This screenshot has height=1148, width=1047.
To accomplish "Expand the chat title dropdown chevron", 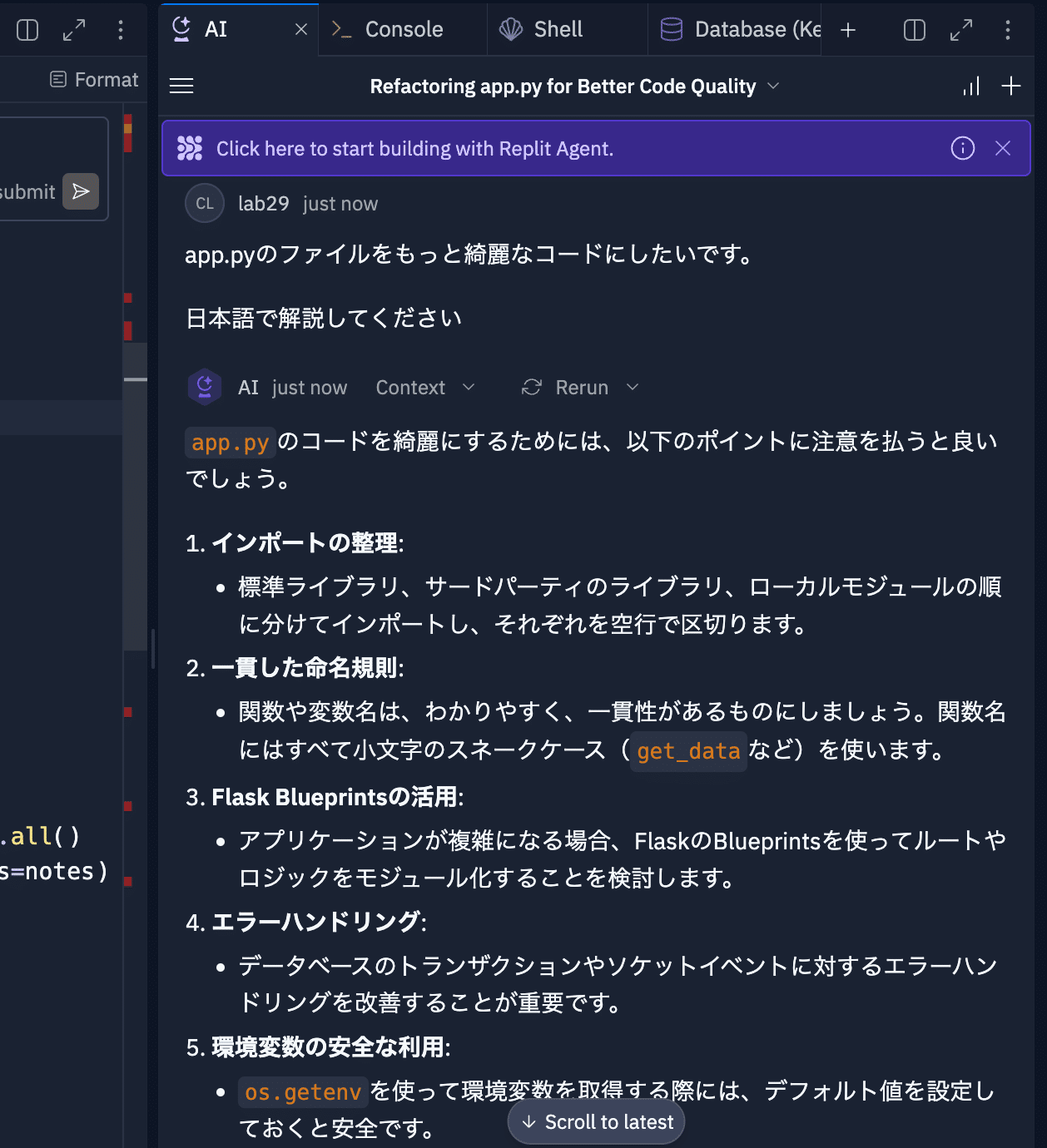I will pos(773,86).
